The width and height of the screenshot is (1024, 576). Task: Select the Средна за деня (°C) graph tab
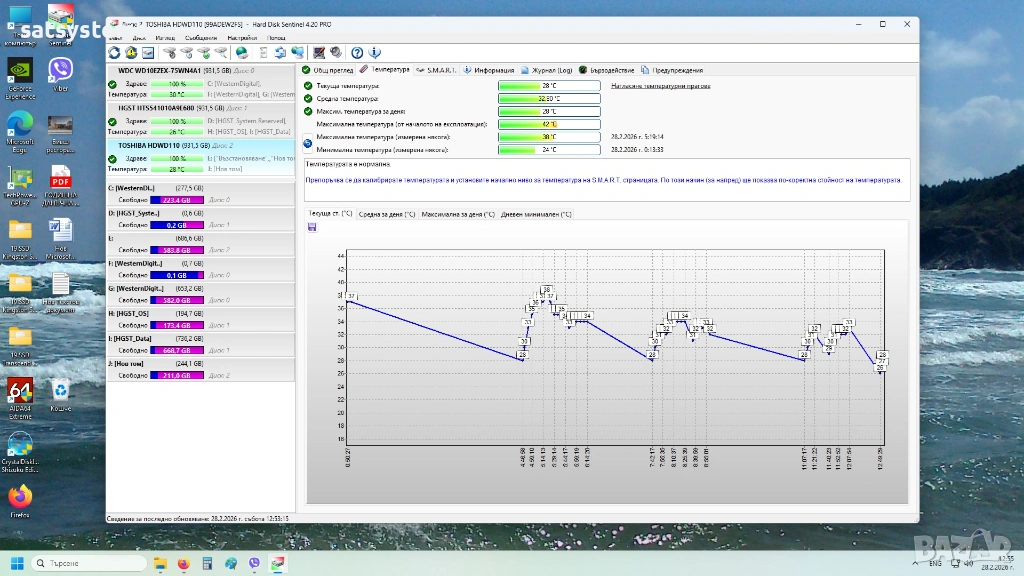387,214
